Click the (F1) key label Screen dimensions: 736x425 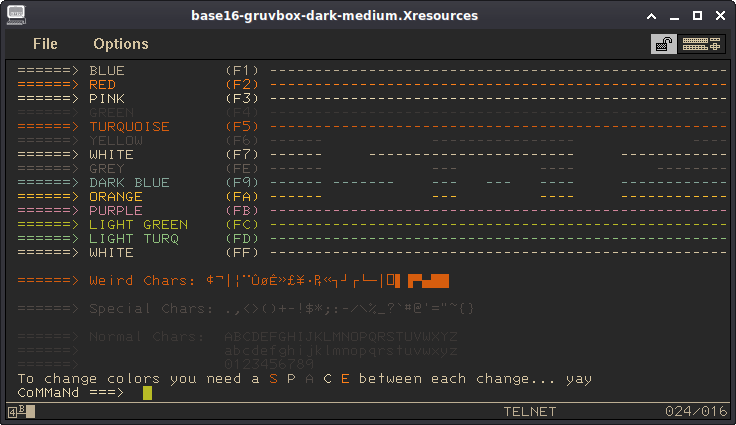coord(242,70)
